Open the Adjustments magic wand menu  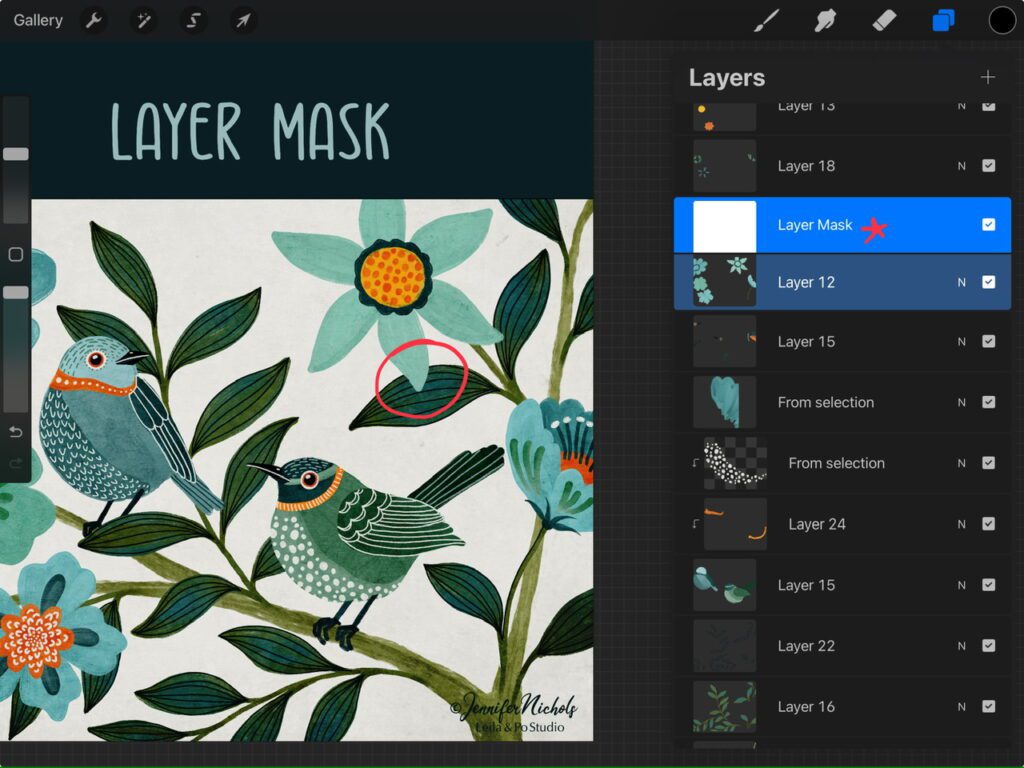144,20
